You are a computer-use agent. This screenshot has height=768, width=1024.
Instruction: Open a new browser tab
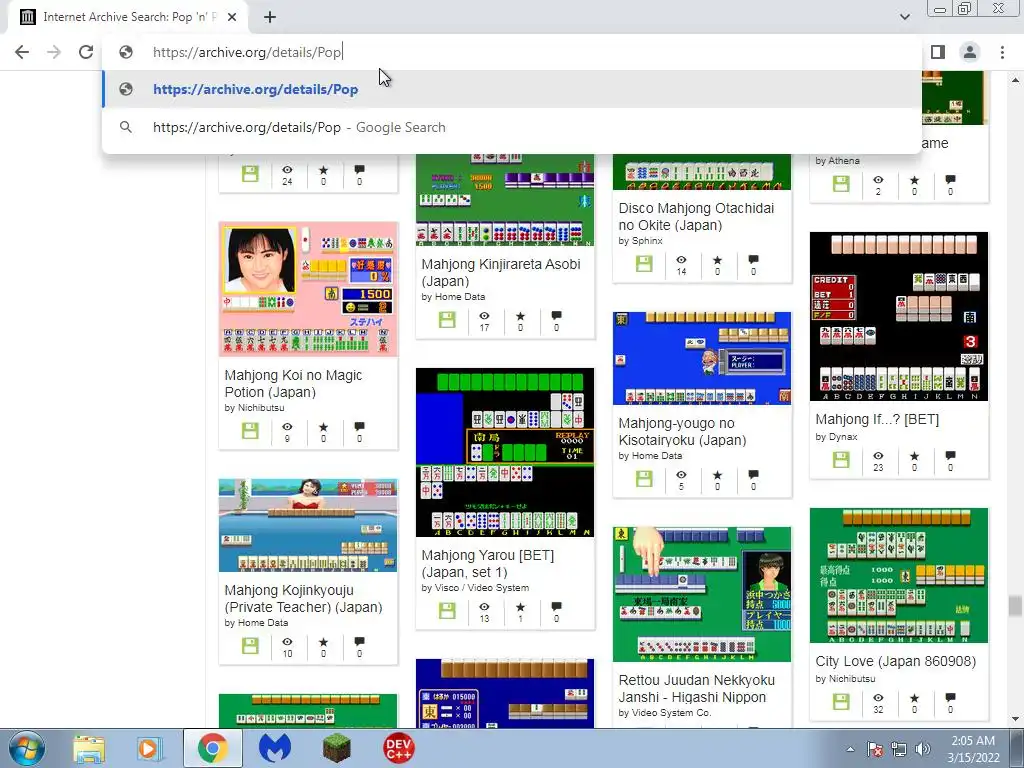click(x=270, y=17)
